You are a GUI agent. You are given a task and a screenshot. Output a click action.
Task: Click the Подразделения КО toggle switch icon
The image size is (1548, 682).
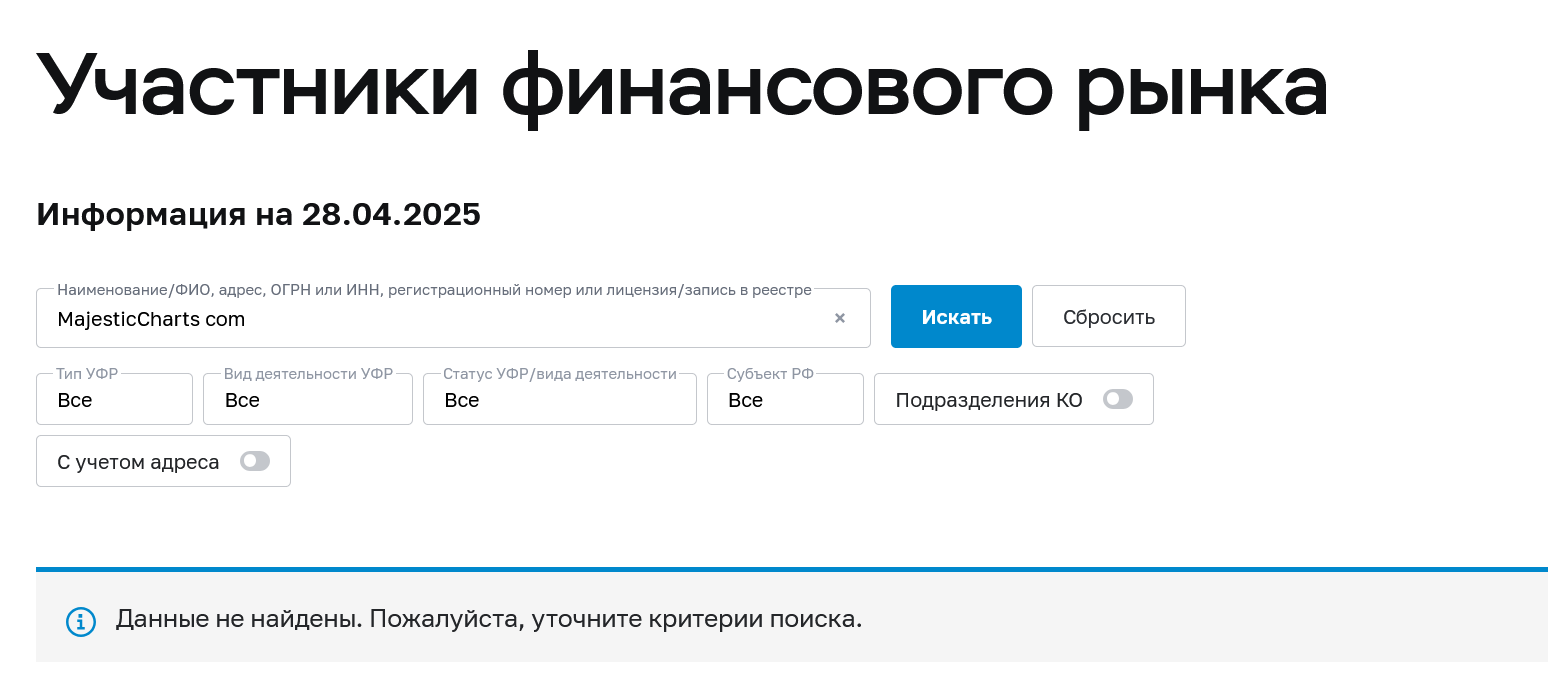[1118, 399]
